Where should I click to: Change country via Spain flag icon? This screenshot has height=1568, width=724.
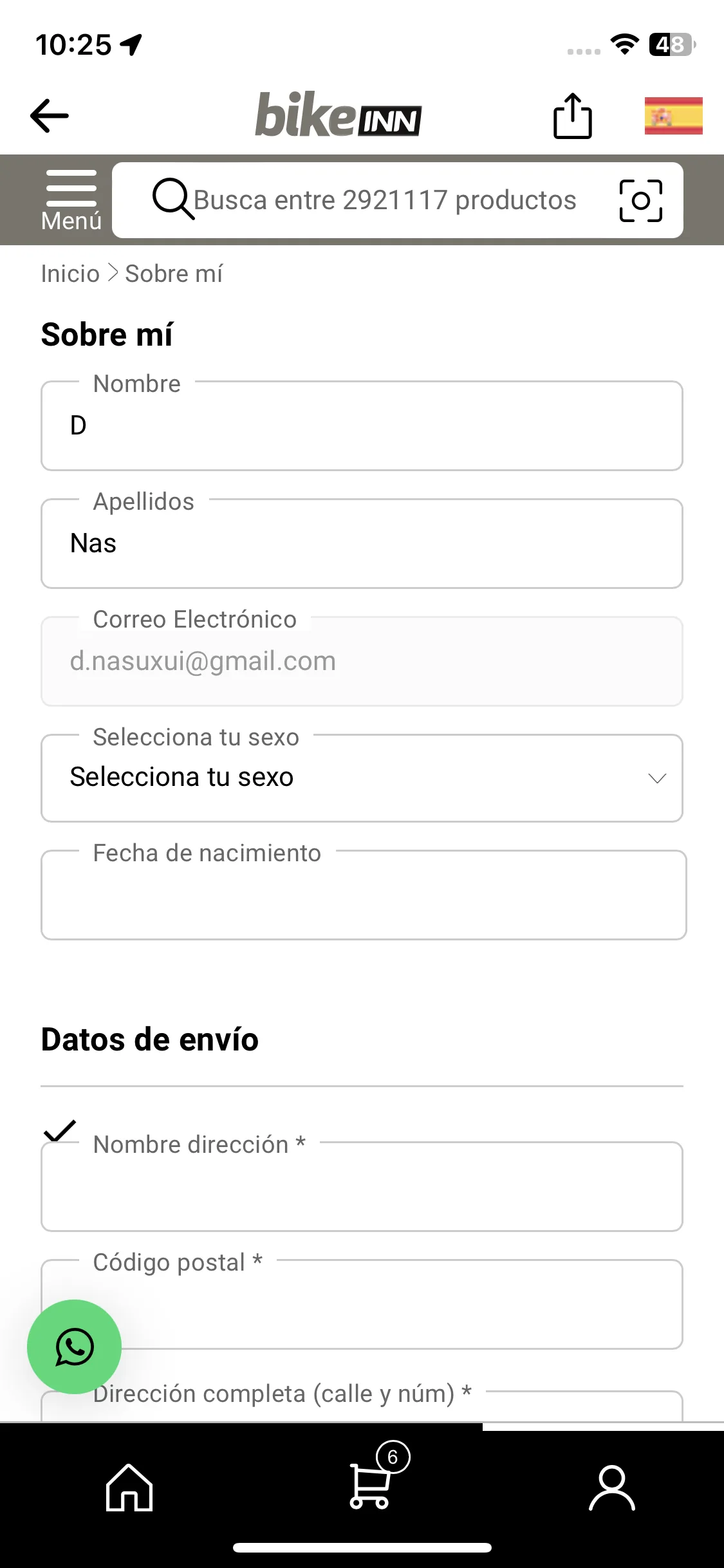click(673, 116)
